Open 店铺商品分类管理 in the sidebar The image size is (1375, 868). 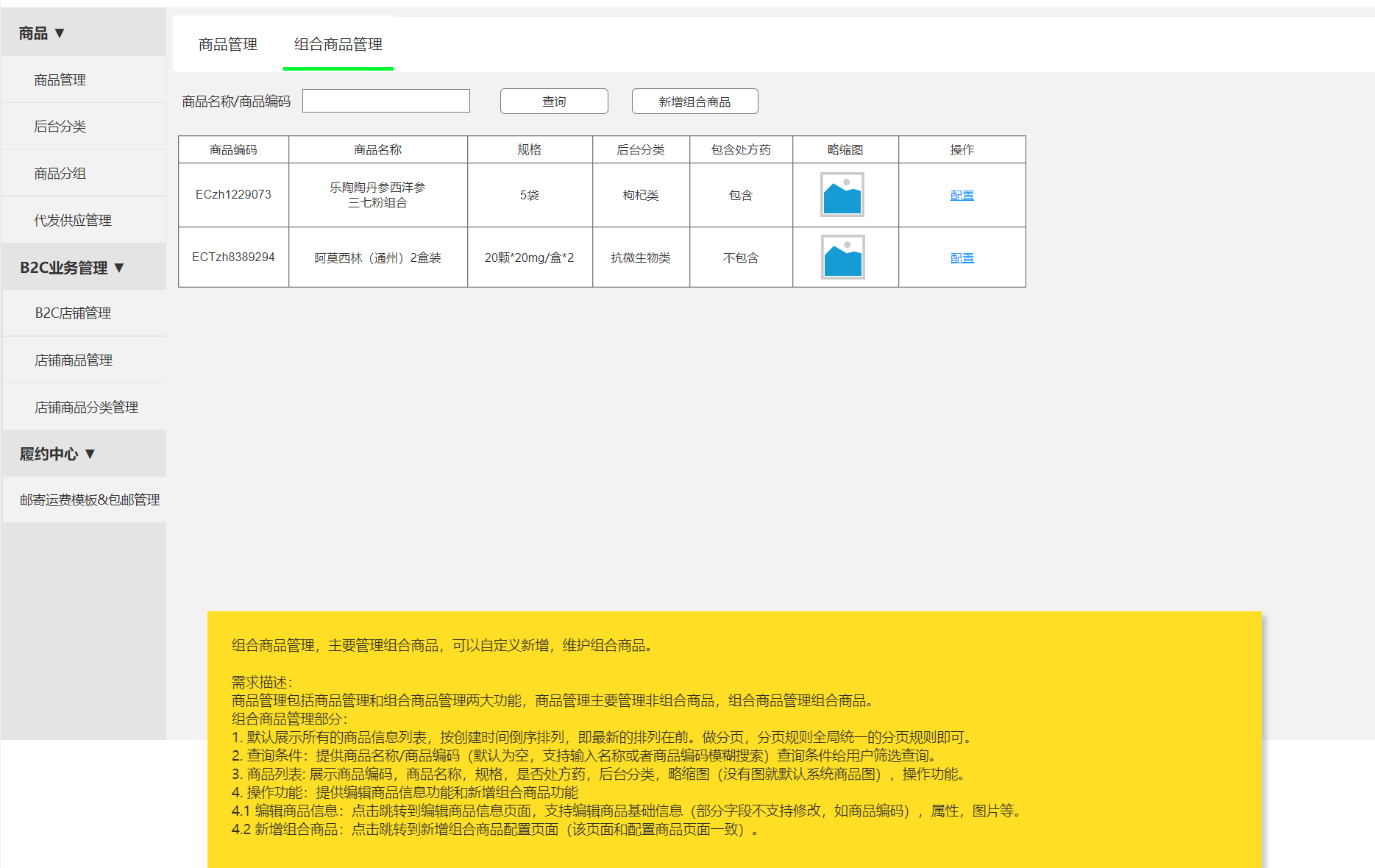pyautogui.click(x=86, y=407)
